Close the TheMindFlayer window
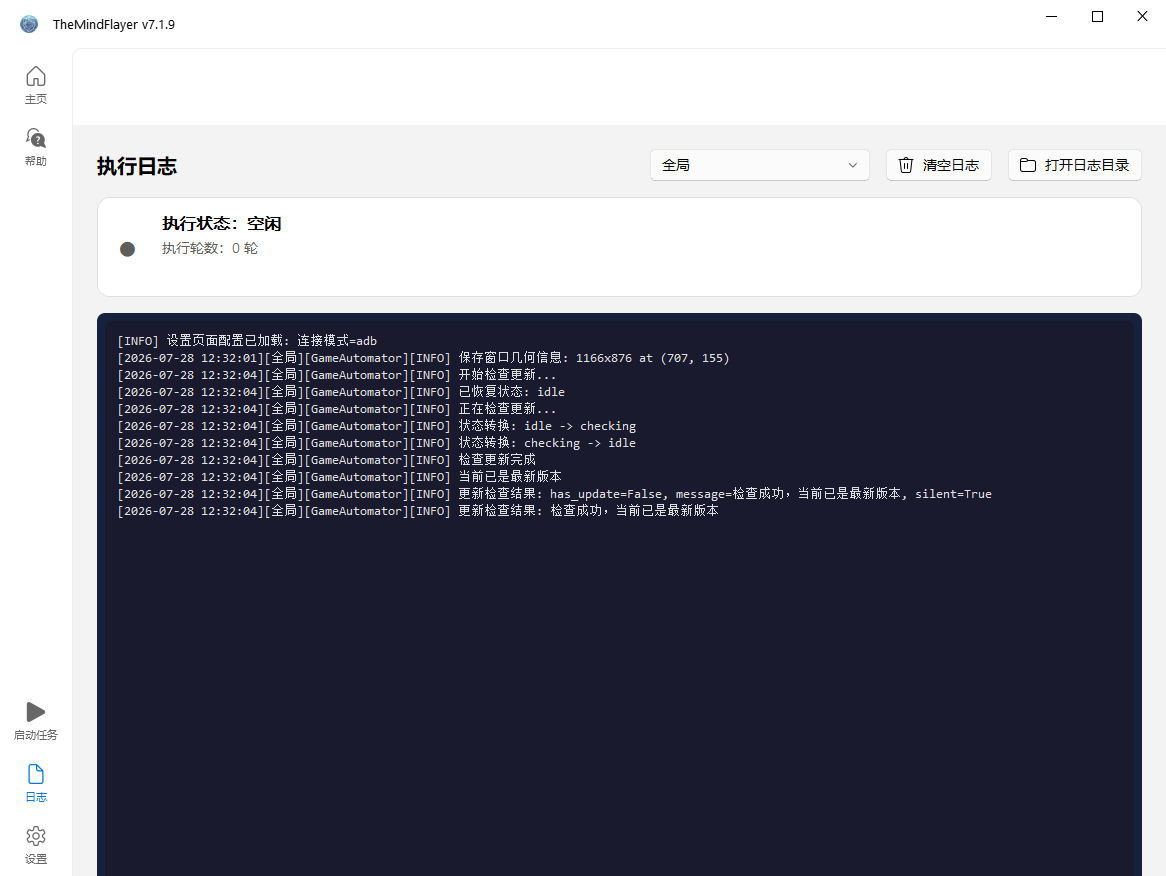This screenshot has width=1166, height=876. click(x=1142, y=16)
